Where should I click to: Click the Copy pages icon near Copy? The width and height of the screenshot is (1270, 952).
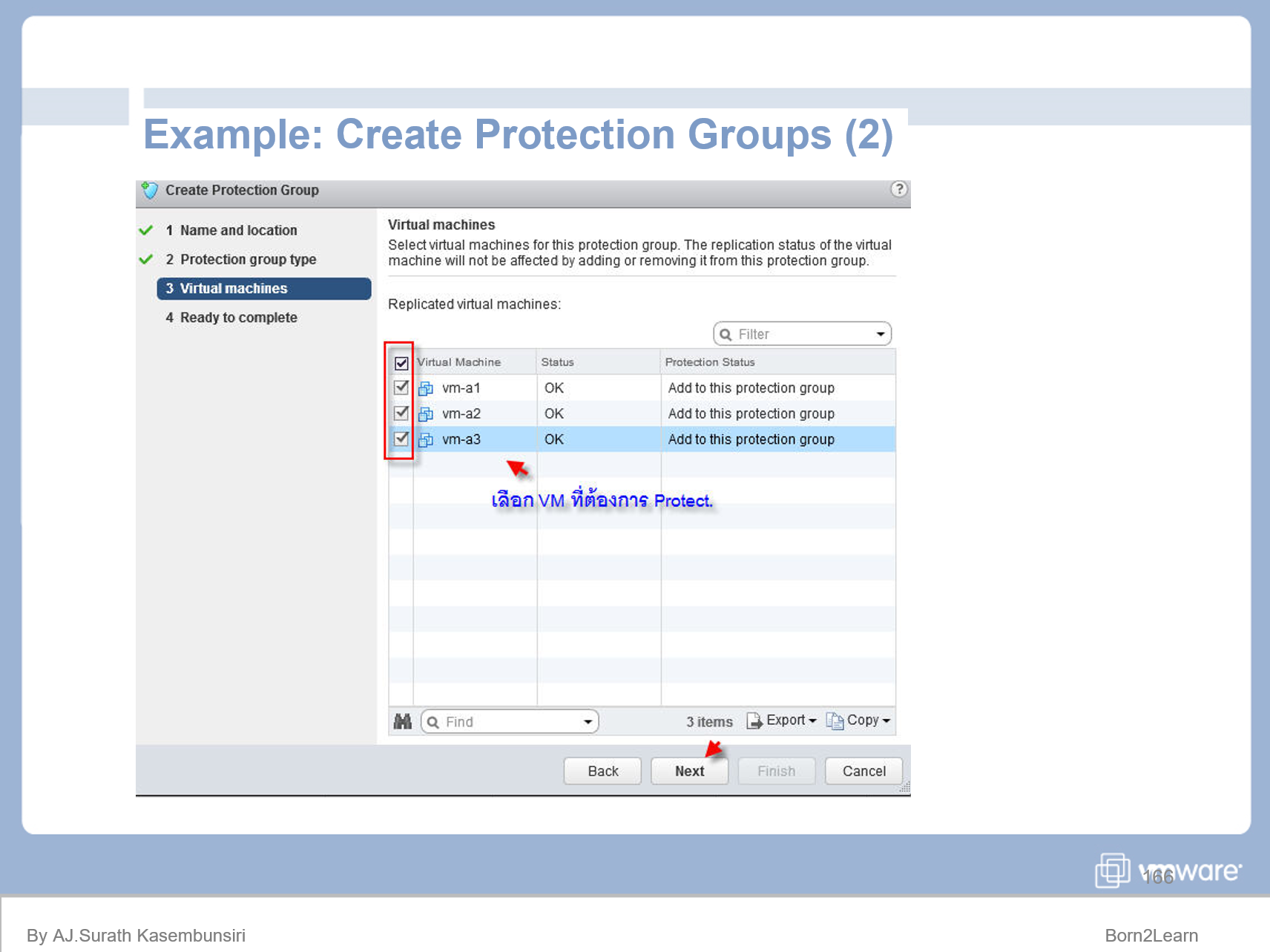click(x=834, y=720)
